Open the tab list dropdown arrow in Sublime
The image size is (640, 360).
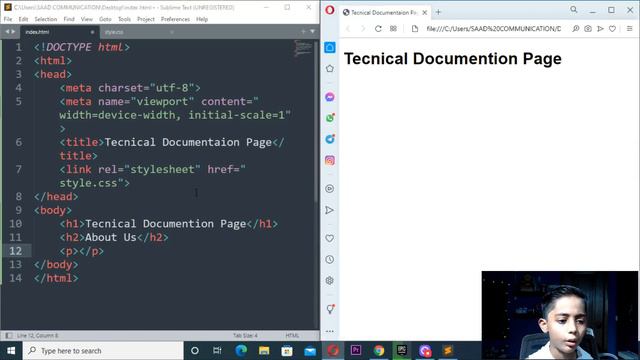click(x=313, y=31)
